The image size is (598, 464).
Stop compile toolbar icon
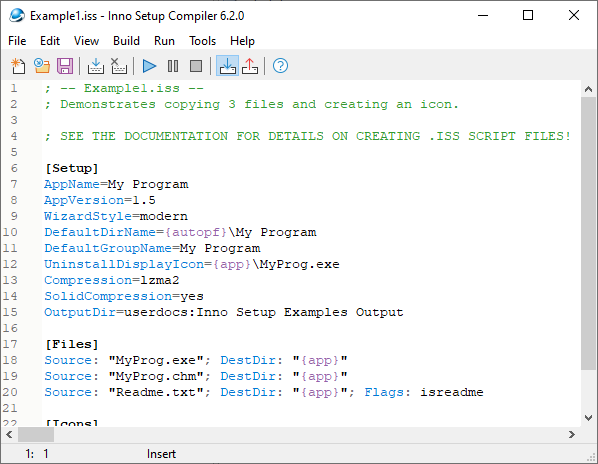coord(119,66)
